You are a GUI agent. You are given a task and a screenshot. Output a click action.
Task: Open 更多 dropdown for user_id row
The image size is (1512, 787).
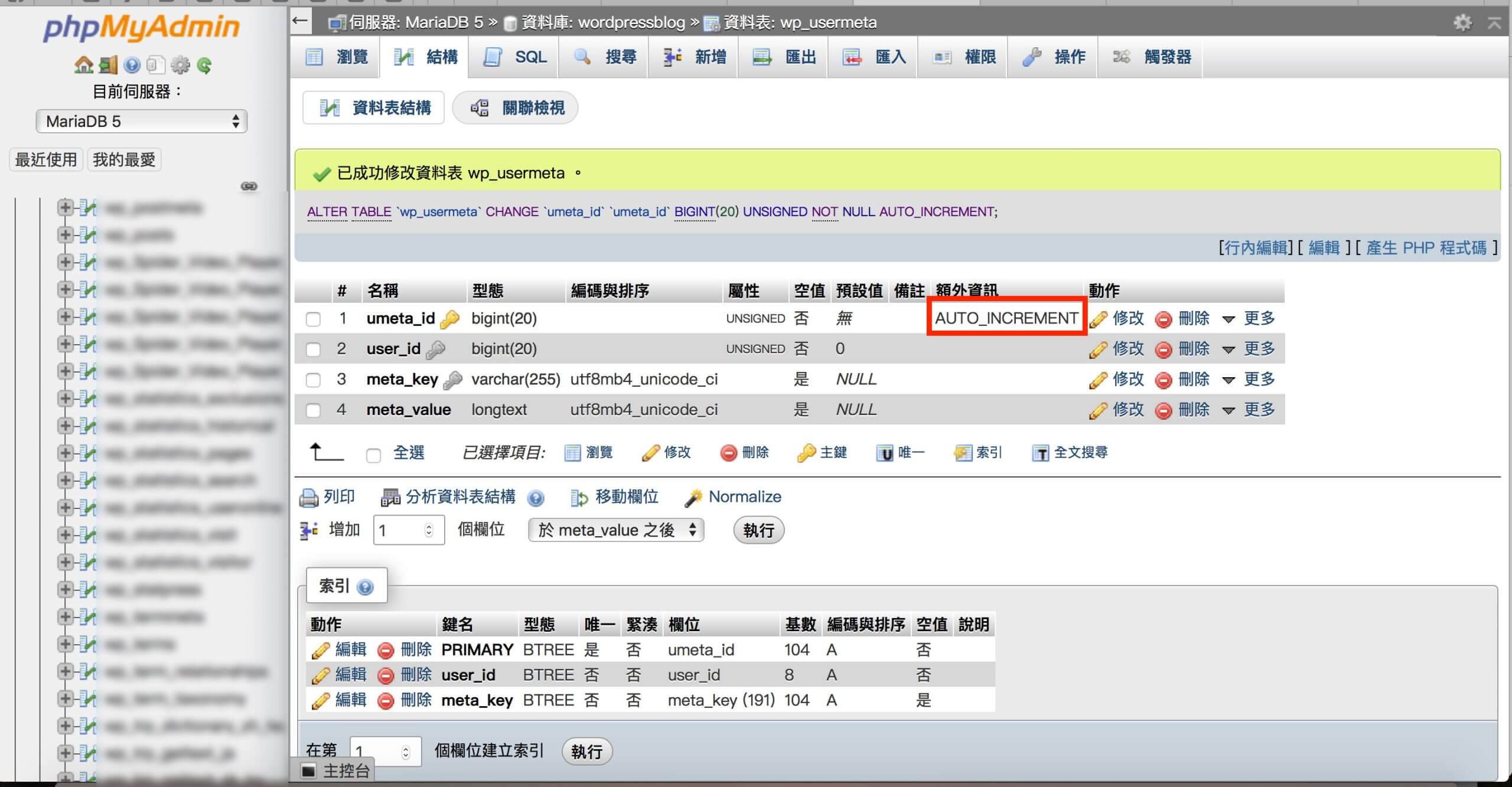pos(1249,349)
